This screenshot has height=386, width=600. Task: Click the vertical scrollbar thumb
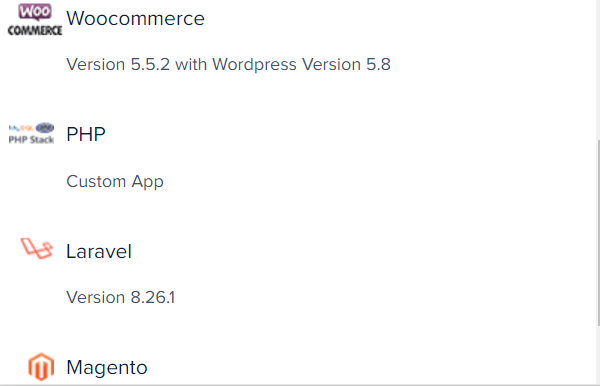coord(598,233)
